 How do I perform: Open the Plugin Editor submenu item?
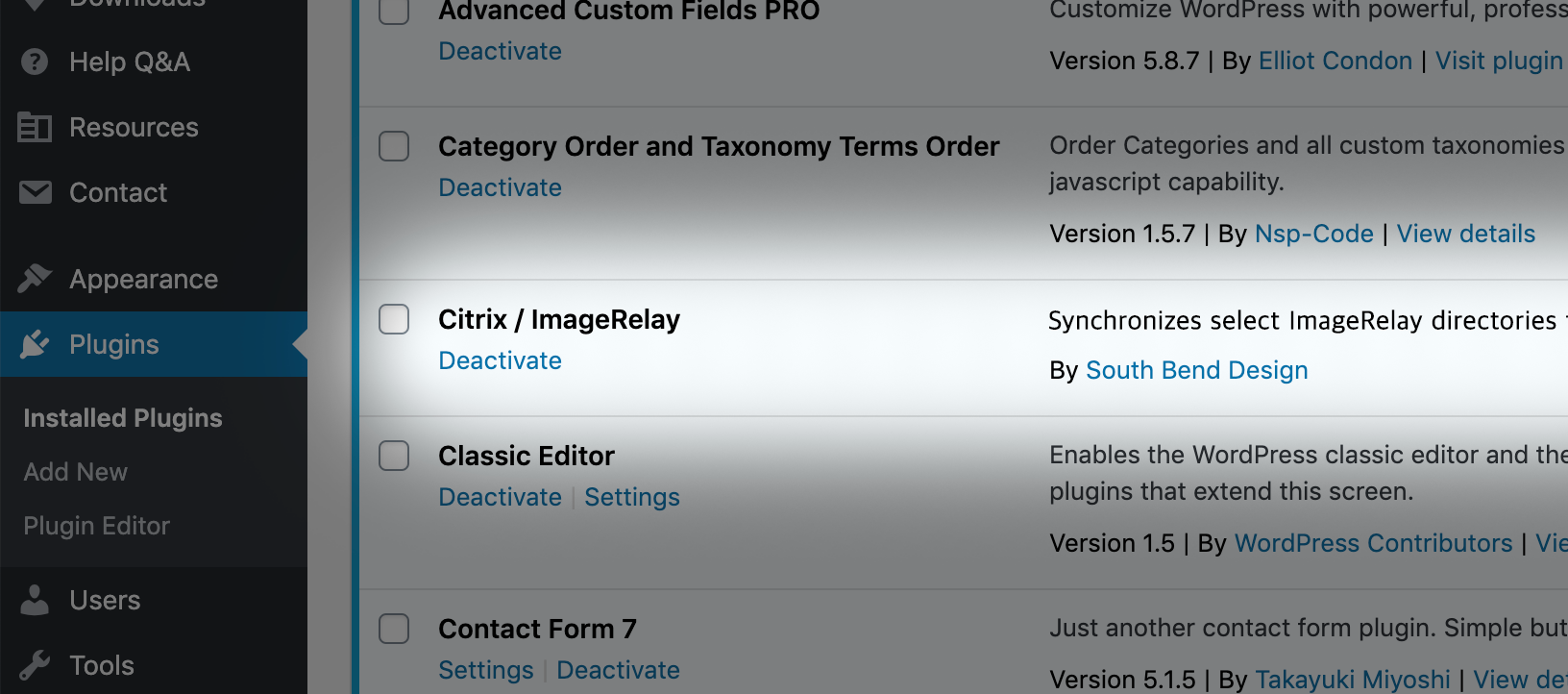coord(96,526)
